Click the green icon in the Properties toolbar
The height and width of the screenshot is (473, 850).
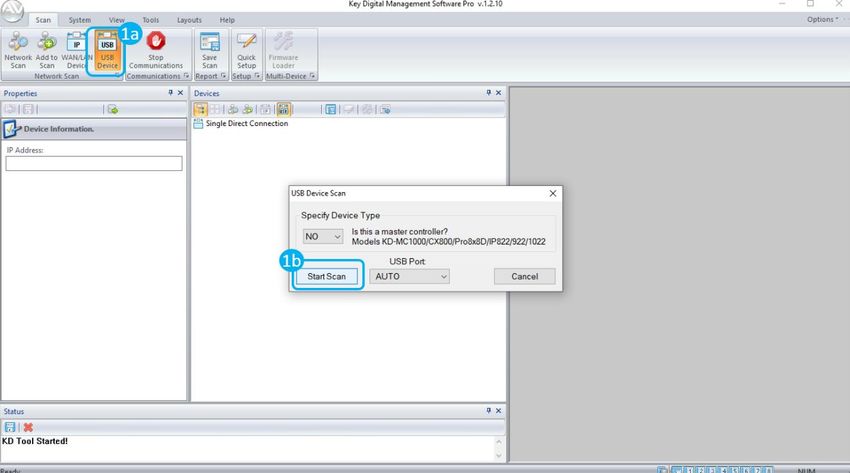(113, 109)
